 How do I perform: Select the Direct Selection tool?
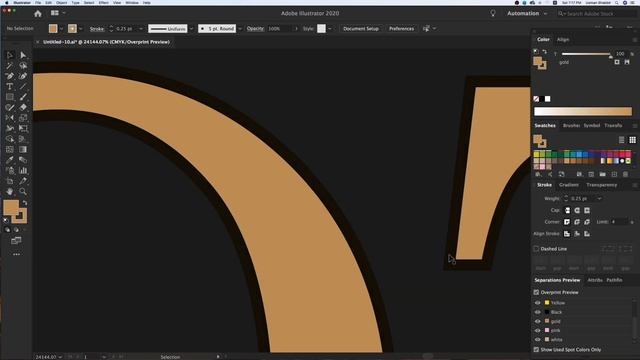[23, 55]
